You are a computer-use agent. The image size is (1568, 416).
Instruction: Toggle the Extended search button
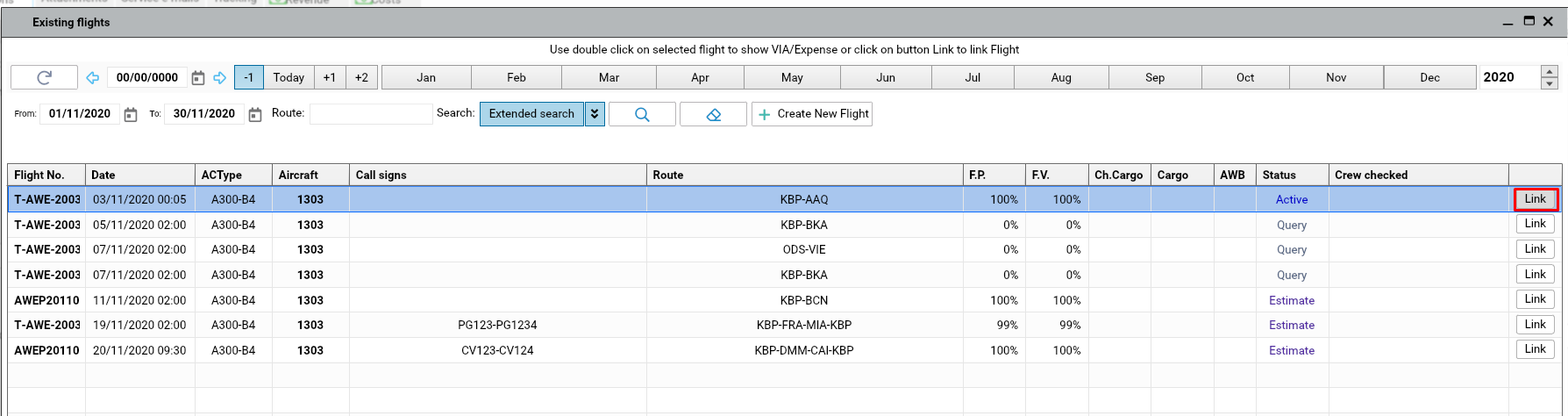click(531, 114)
